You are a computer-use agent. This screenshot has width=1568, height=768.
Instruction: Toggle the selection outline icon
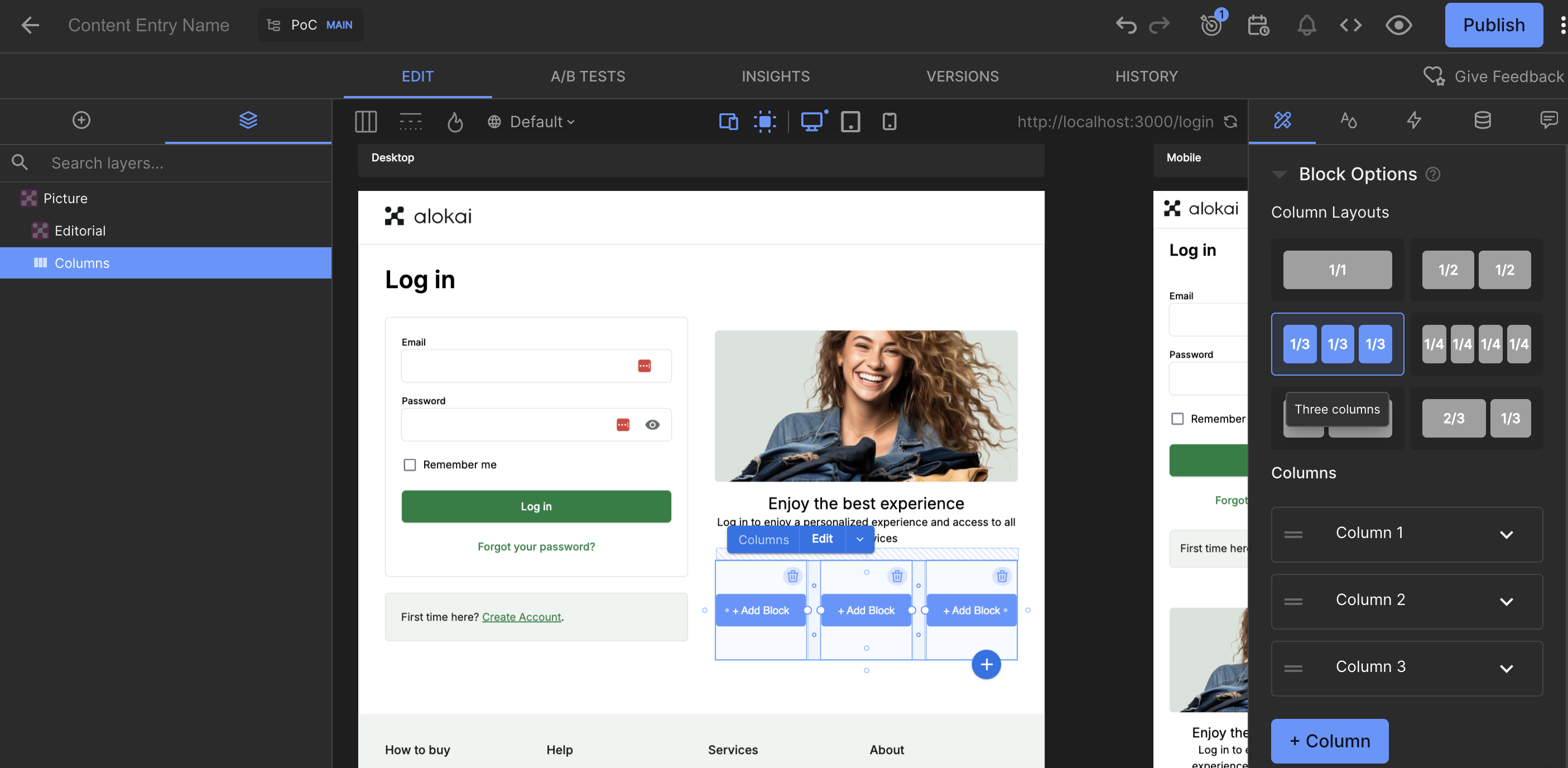[764, 122]
